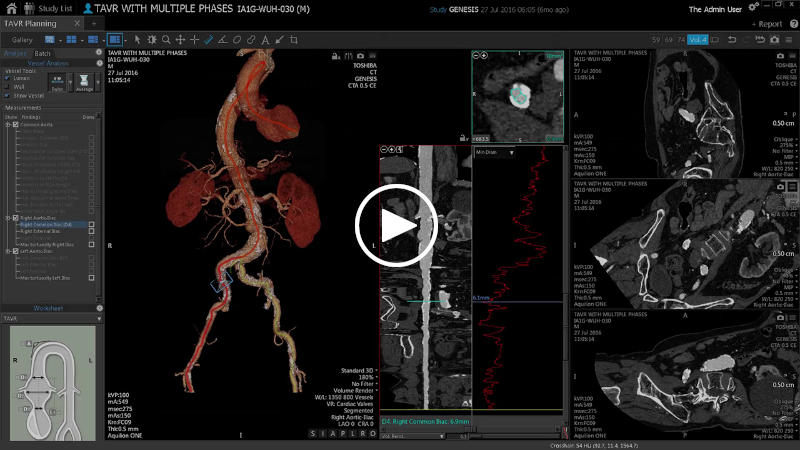This screenshot has height=450, width=800.
Task: Select the text annotation tool
Action: tap(265, 40)
